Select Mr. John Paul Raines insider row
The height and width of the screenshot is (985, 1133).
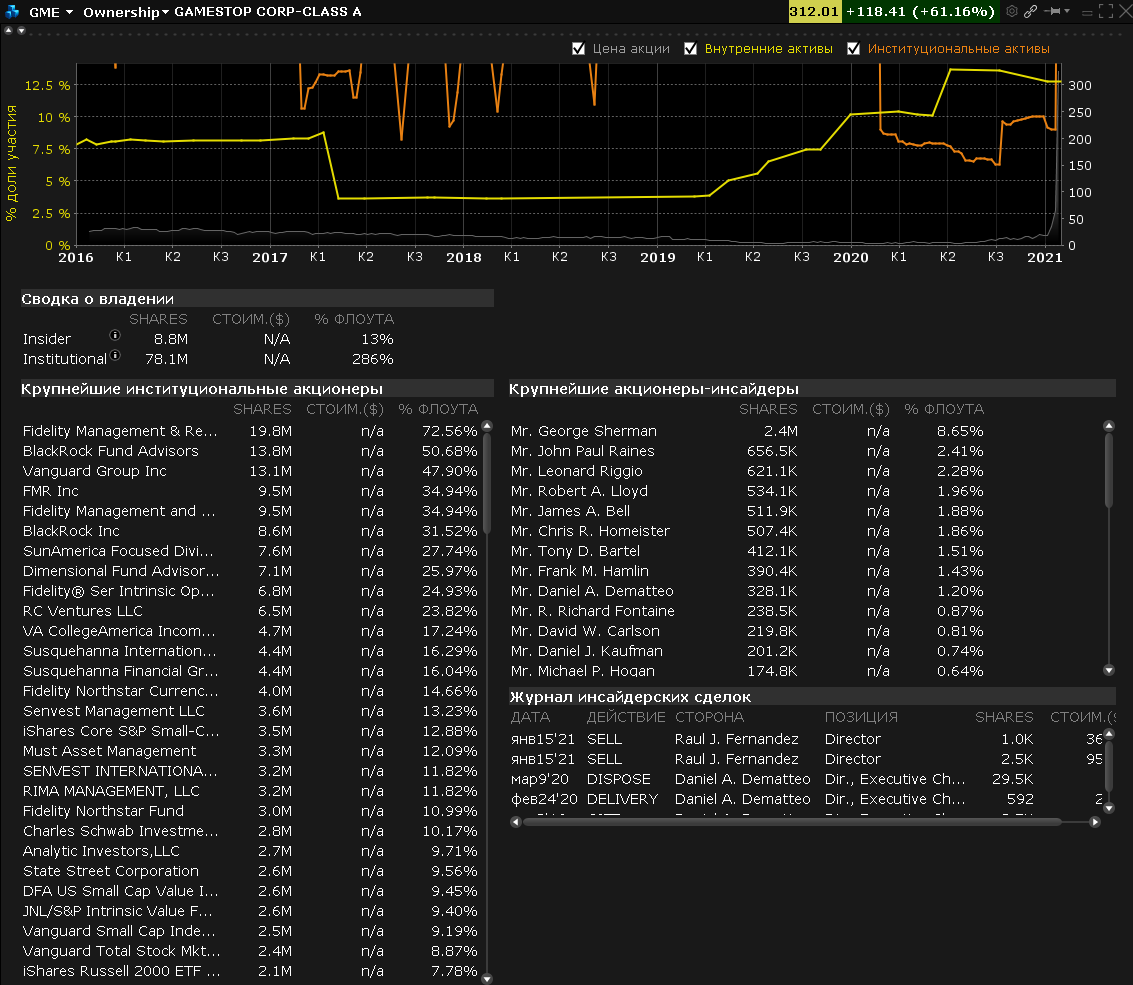click(x=747, y=451)
